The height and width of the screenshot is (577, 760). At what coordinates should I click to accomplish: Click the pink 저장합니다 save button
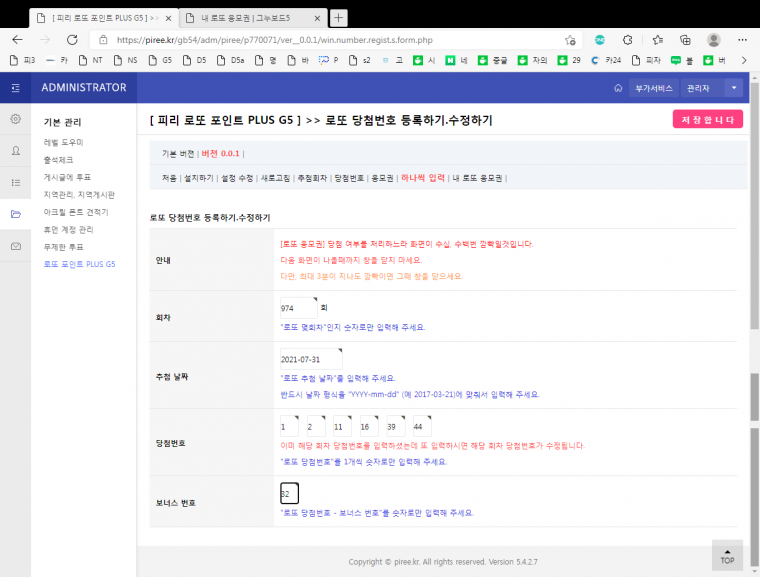point(707,120)
